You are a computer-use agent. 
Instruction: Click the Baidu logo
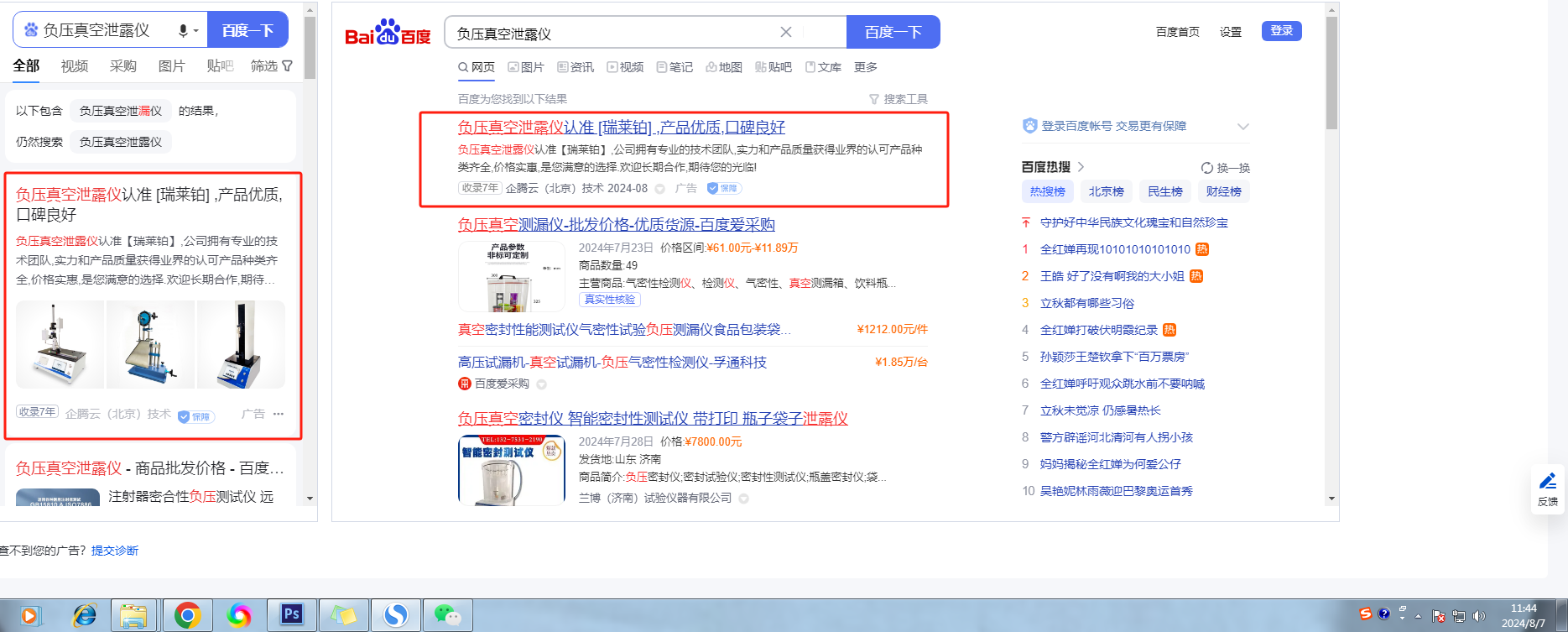point(388,33)
